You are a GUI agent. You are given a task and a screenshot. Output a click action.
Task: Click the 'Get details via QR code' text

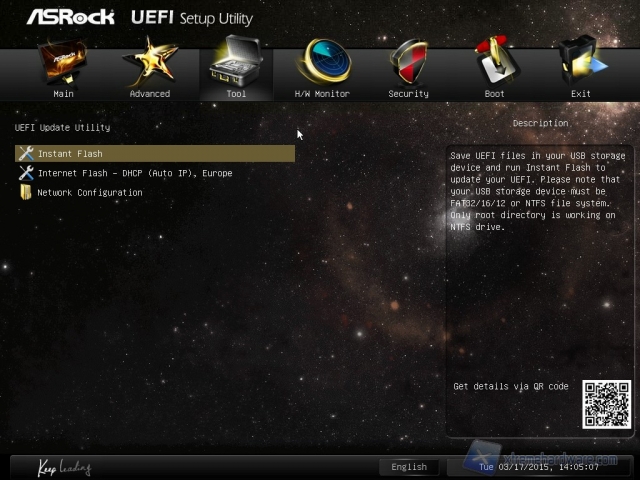tap(510, 386)
